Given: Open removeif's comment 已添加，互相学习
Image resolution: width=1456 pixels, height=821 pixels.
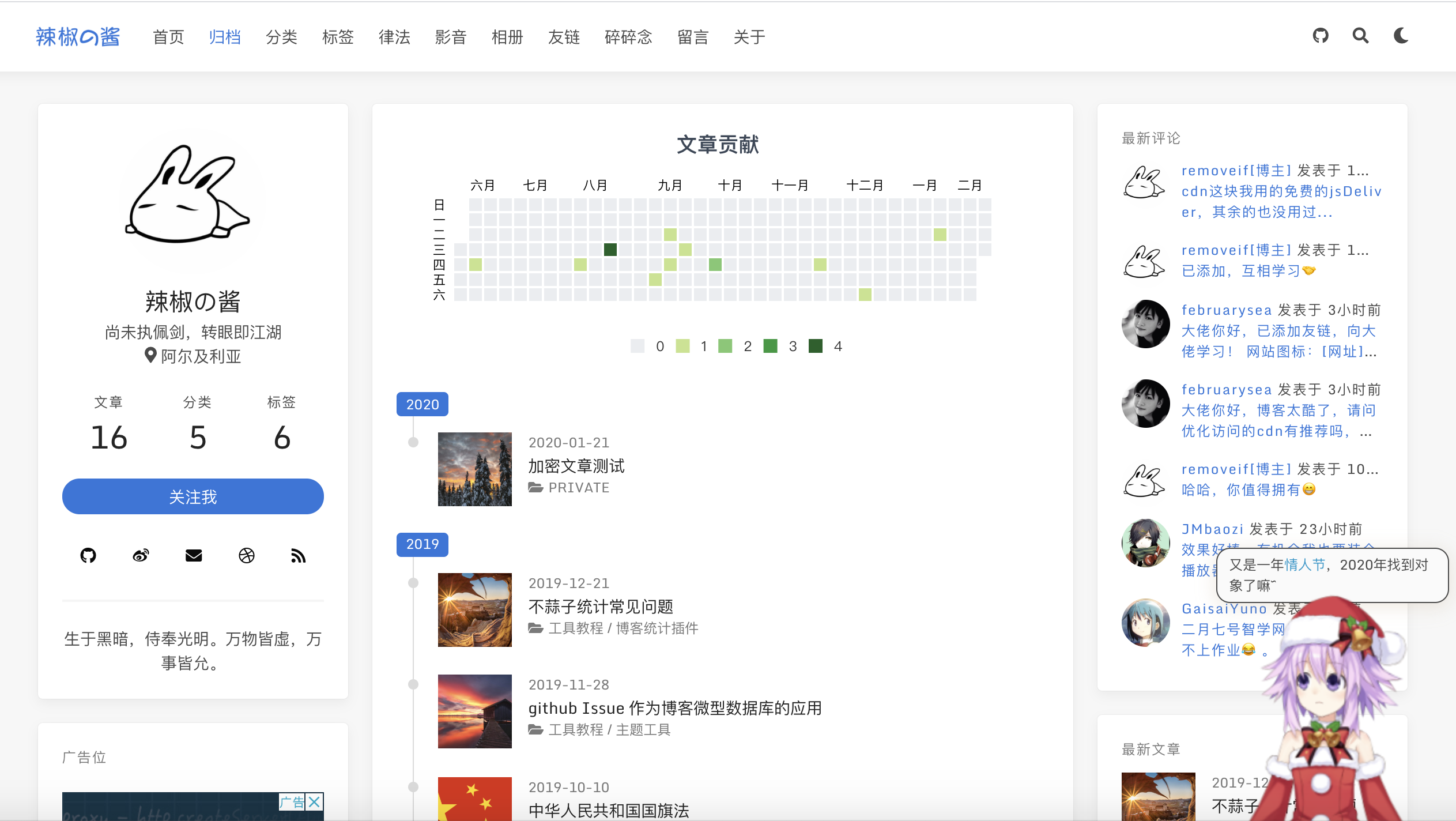Looking at the screenshot, I should click(1248, 271).
